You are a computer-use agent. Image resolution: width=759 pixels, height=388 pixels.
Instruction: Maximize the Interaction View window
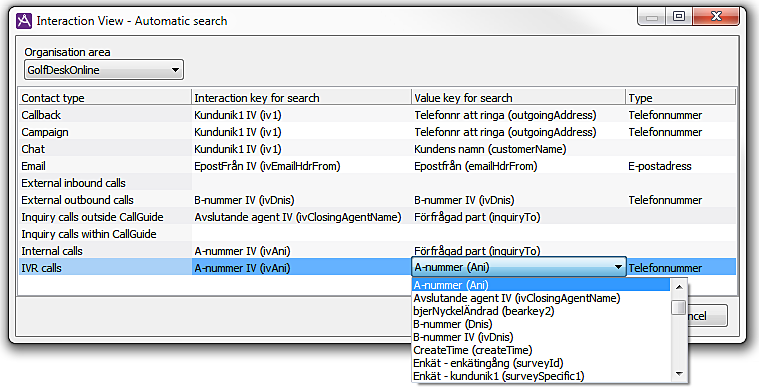pos(679,16)
